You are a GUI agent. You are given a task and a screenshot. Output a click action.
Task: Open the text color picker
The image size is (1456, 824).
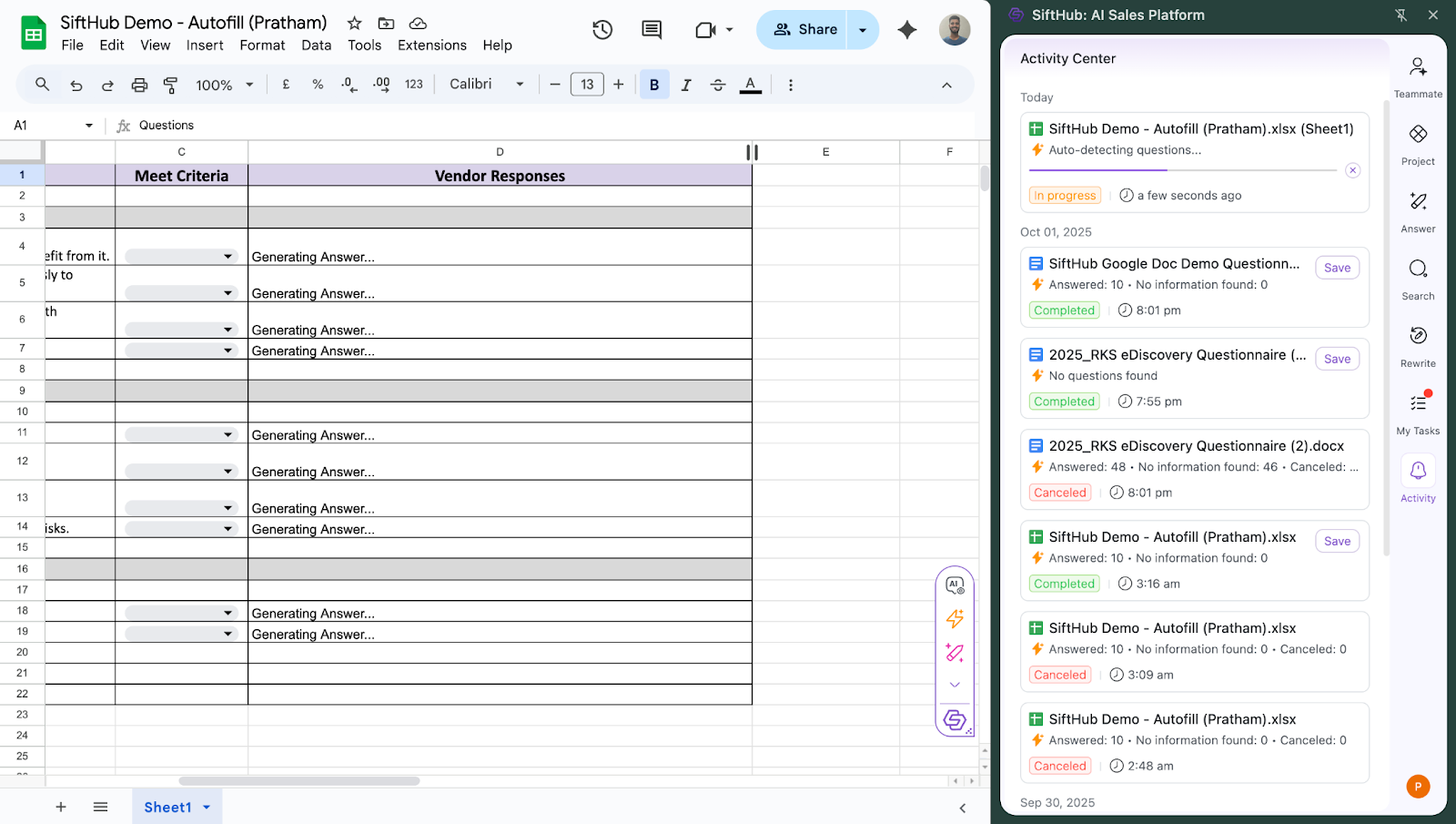coord(751,85)
